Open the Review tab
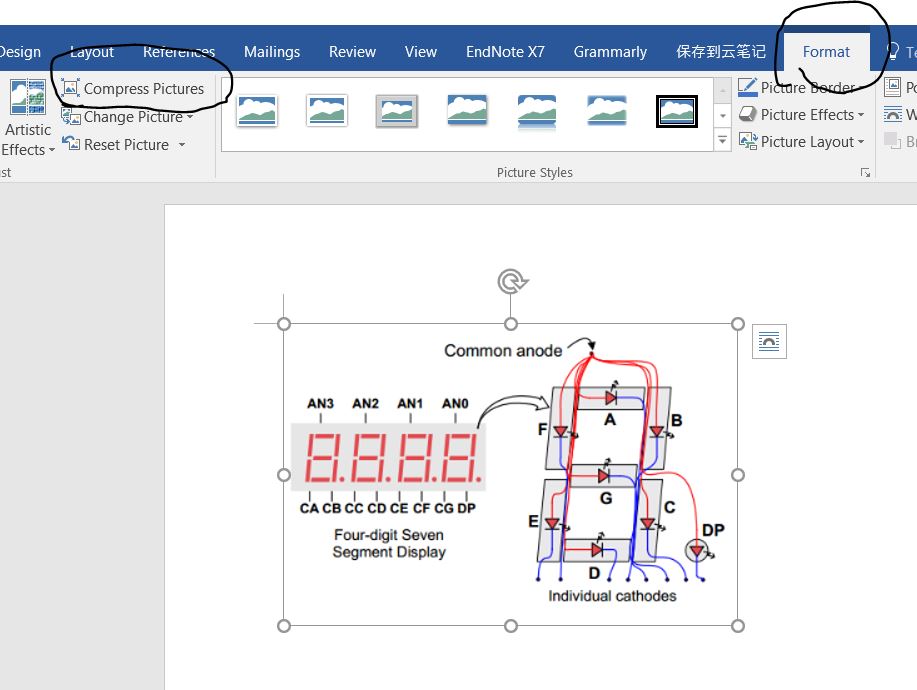This screenshot has height=690, width=917. click(x=352, y=52)
